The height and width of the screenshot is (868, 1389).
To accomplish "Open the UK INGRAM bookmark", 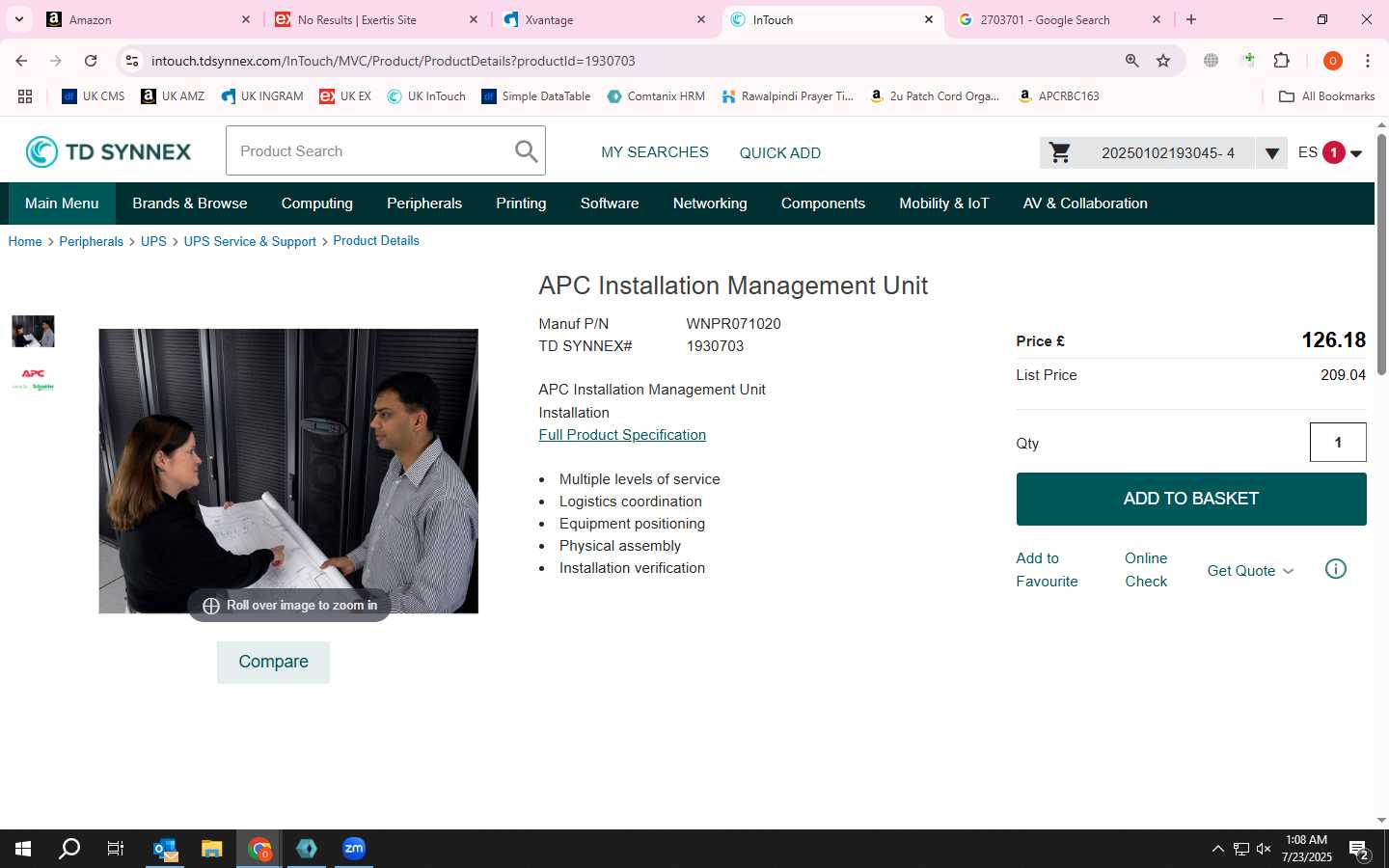I will 262,96.
